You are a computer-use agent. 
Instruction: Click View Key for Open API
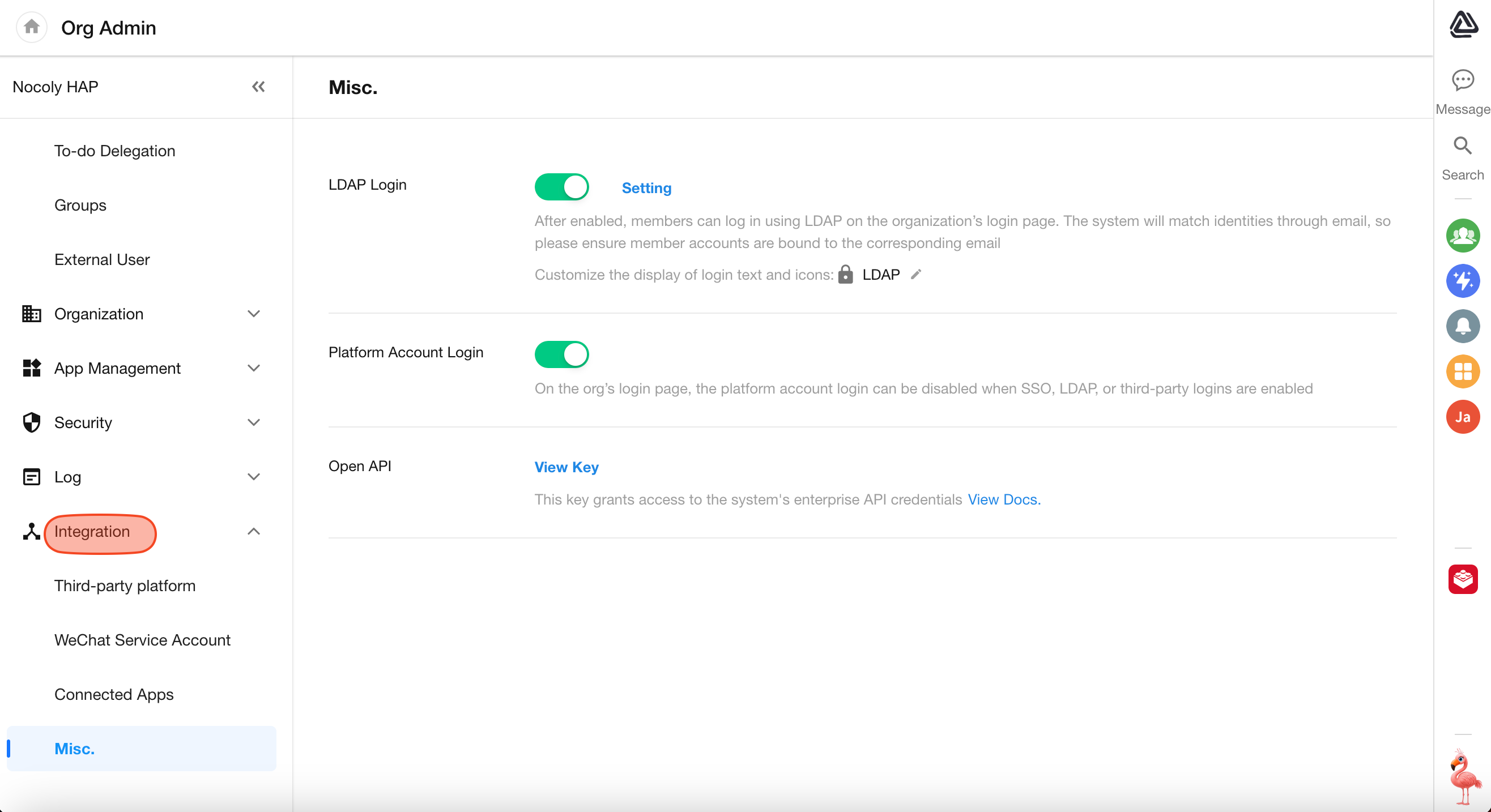(x=566, y=467)
